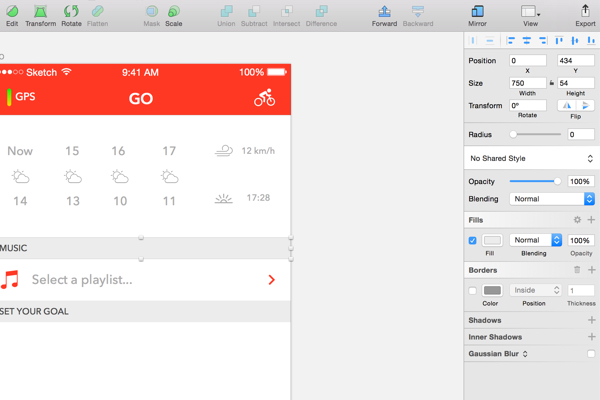Click the Rotate angle field
Image resolution: width=600 pixels, height=400 pixels.
[x=528, y=105]
